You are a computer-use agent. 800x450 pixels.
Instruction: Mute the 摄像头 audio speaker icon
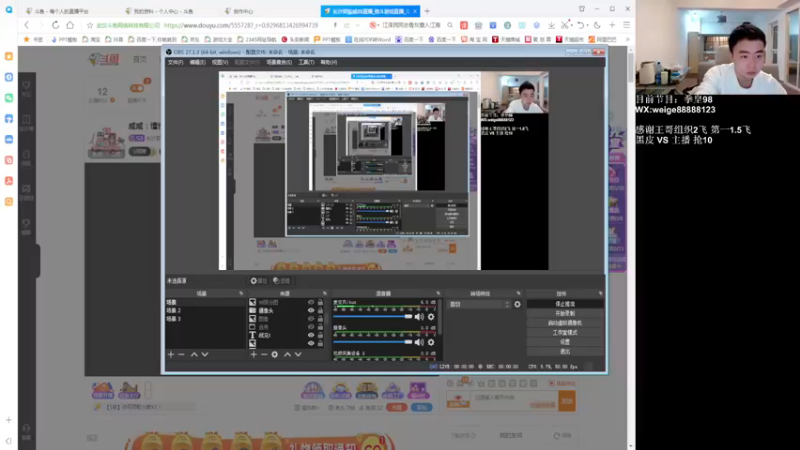(419, 342)
